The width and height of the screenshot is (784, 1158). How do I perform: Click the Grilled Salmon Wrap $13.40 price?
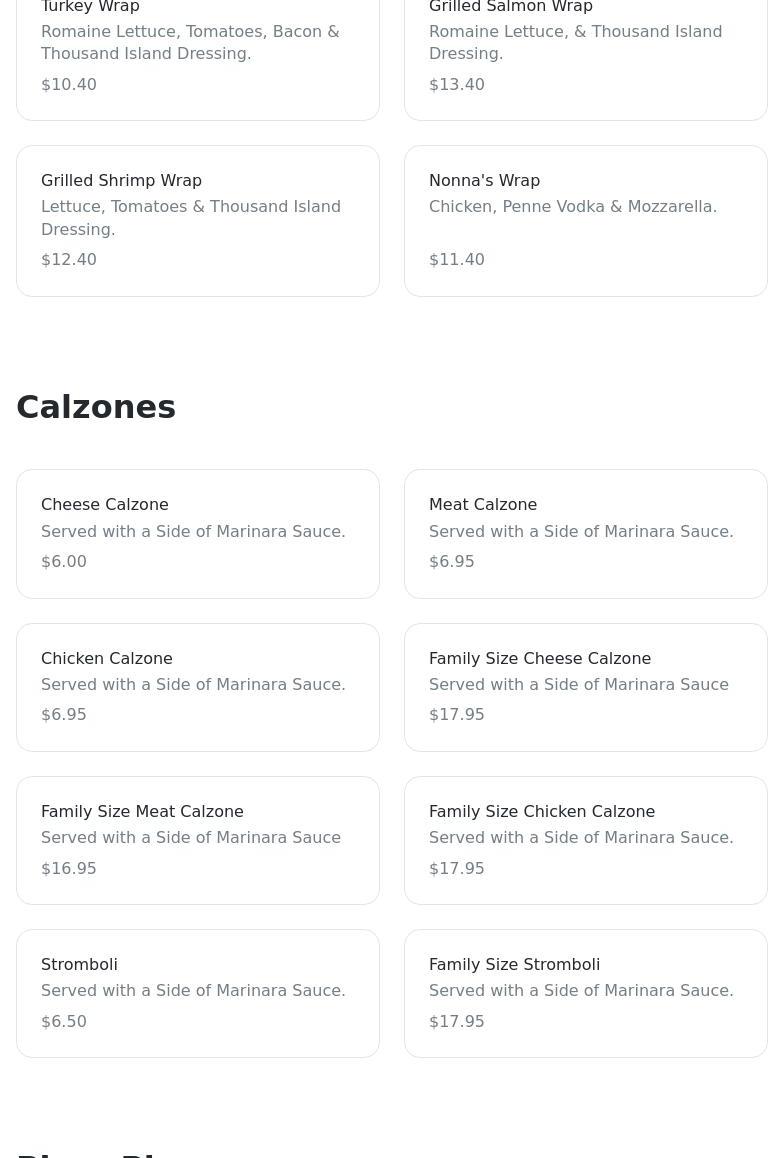(456, 85)
